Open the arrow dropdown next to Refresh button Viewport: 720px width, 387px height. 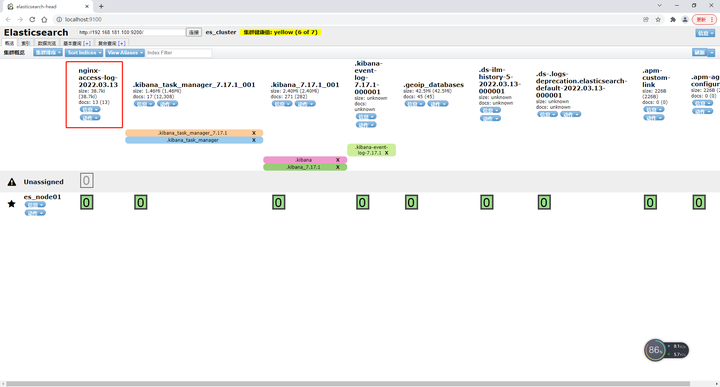tap(712, 53)
